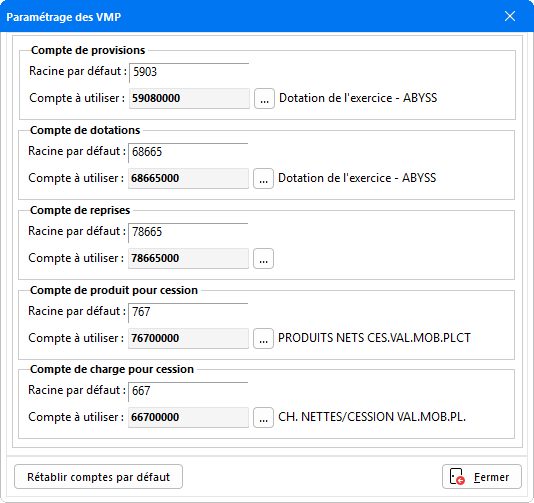The width and height of the screenshot is (534, 503).
Task: Edit the produit cession root field 767
Action: (188, 312)
